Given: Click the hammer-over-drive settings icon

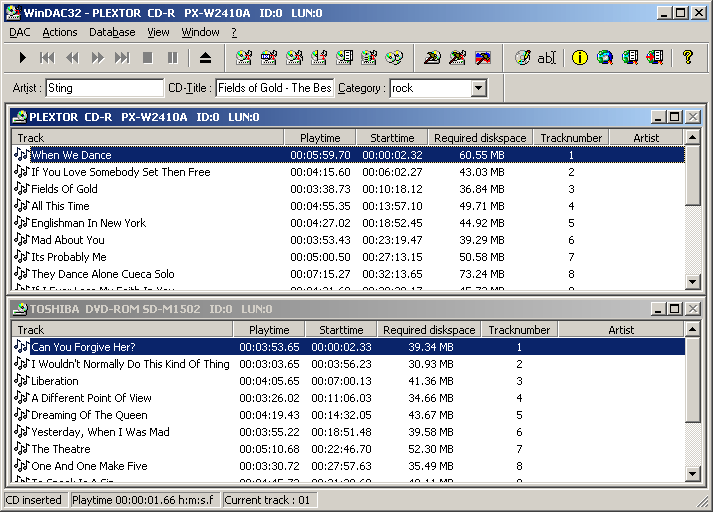Looking at the screenshot, I should click(x=457, y=58).
